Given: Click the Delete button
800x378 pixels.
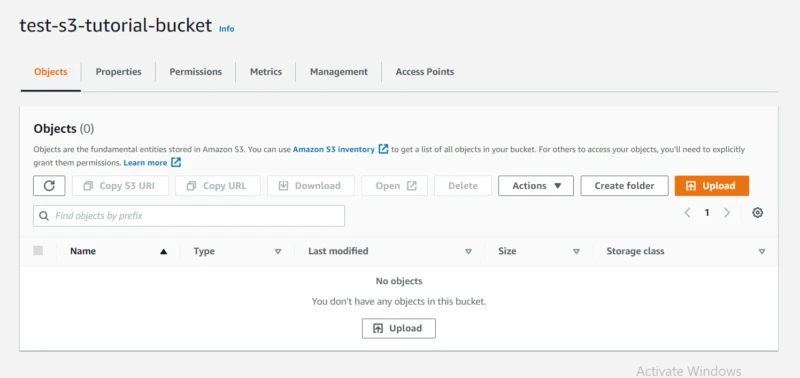Looking at the screenshot, I should [463, 186].
